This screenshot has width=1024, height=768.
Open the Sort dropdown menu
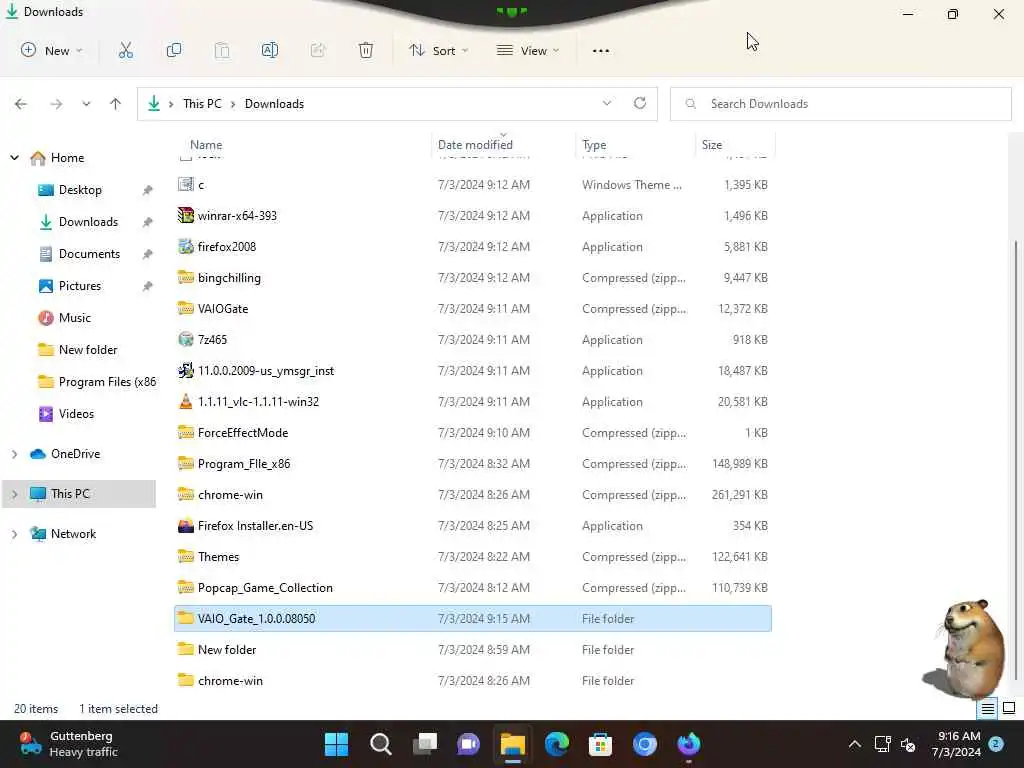(x=438, y=50)
